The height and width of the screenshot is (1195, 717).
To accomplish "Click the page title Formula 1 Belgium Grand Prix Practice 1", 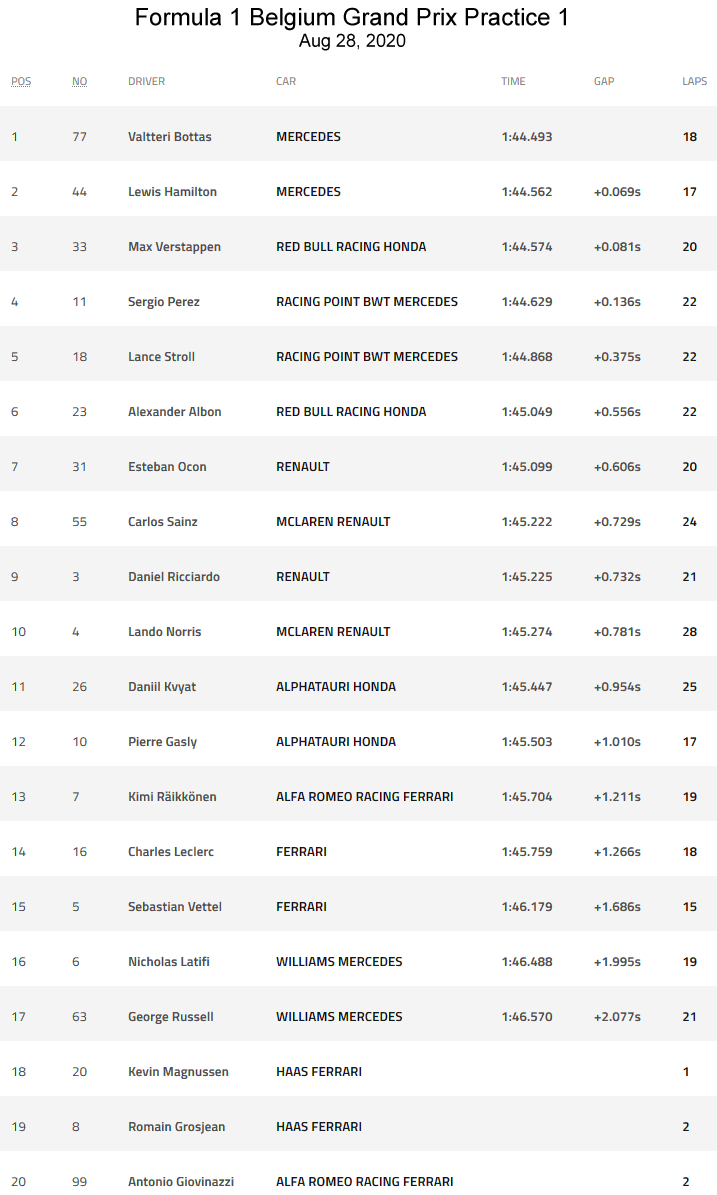I will pyautogui.click(x=352, y=17).
